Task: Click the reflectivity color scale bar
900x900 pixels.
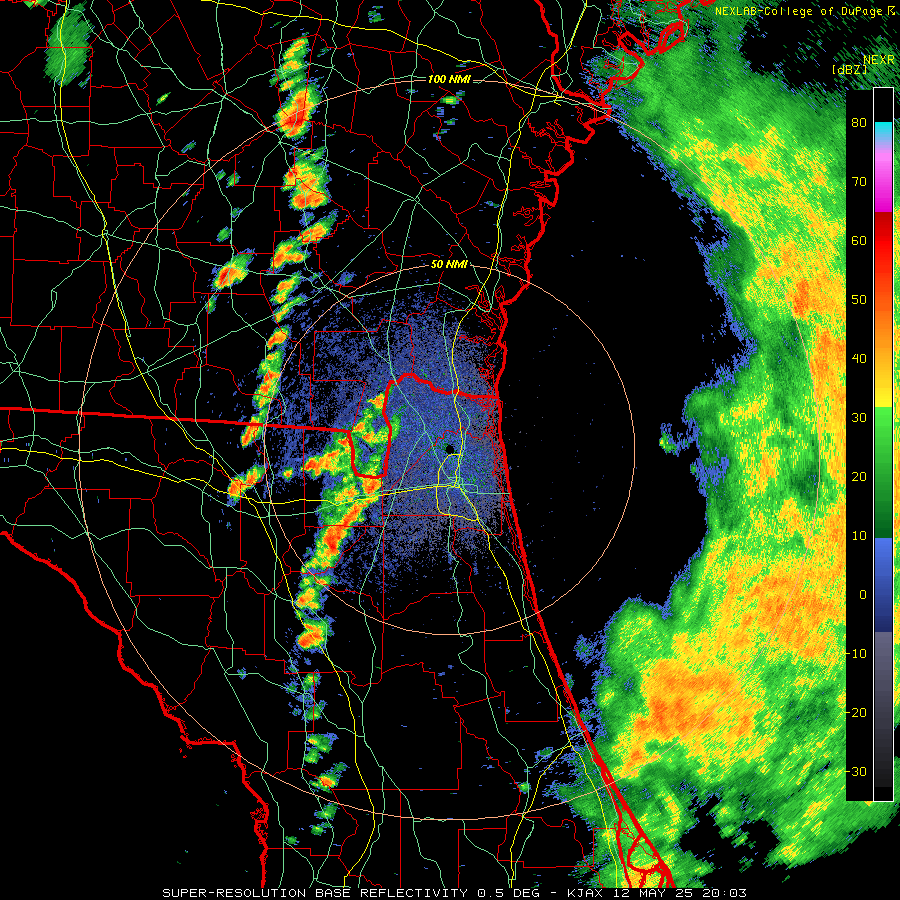Action: click(883, 444)
